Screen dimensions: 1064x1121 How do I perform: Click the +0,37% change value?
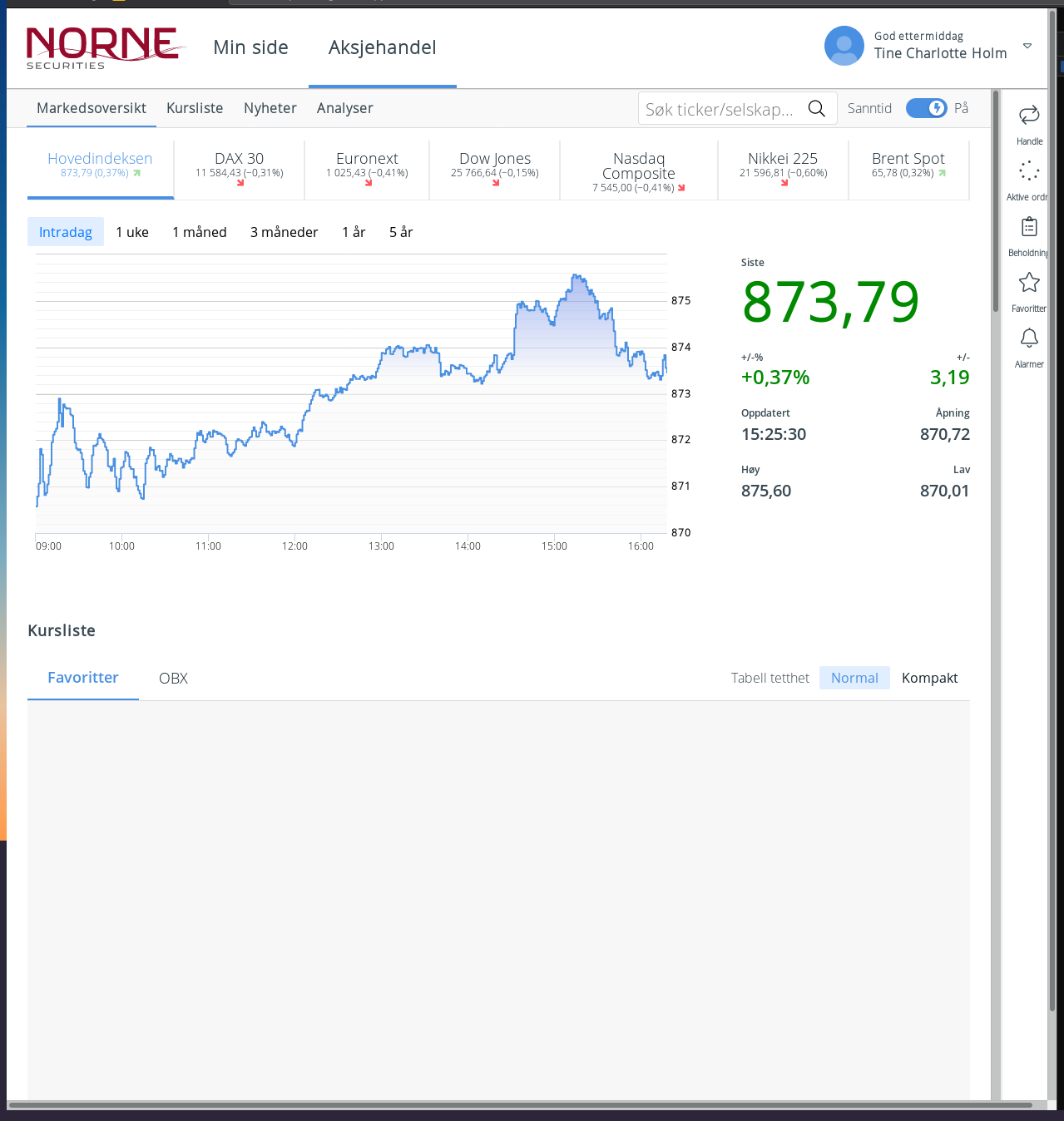coord(775,378)
